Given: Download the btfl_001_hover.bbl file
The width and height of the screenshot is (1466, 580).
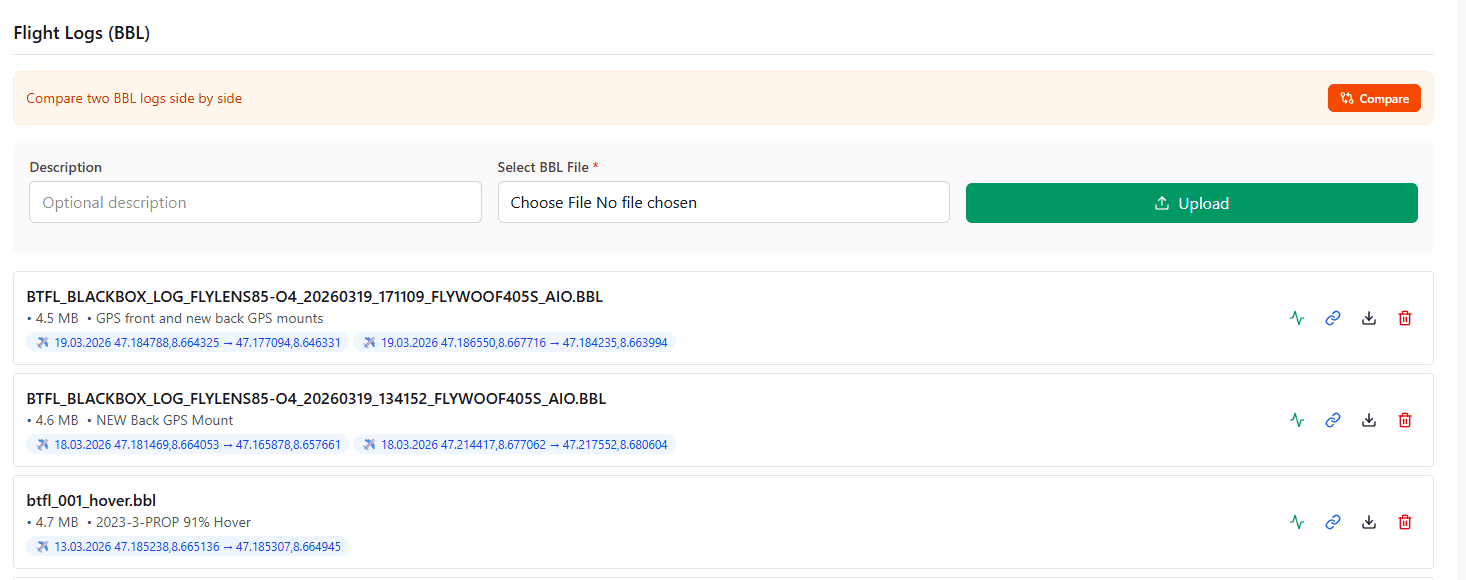Looking at the screenshot, I should coord(1369,522).
